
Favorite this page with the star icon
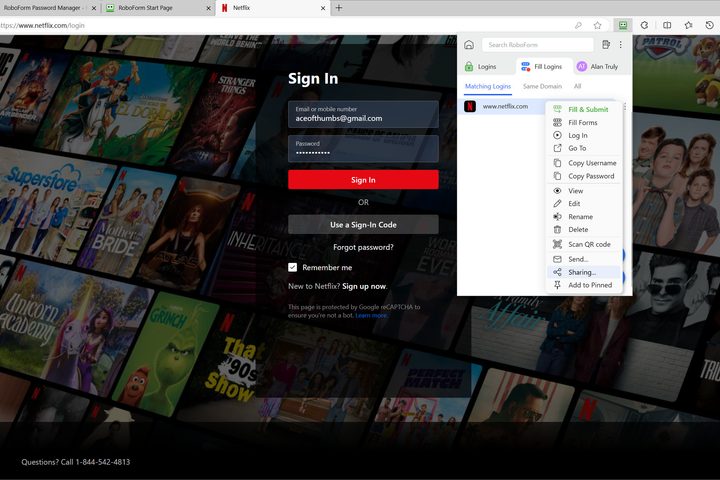(597, 25)
